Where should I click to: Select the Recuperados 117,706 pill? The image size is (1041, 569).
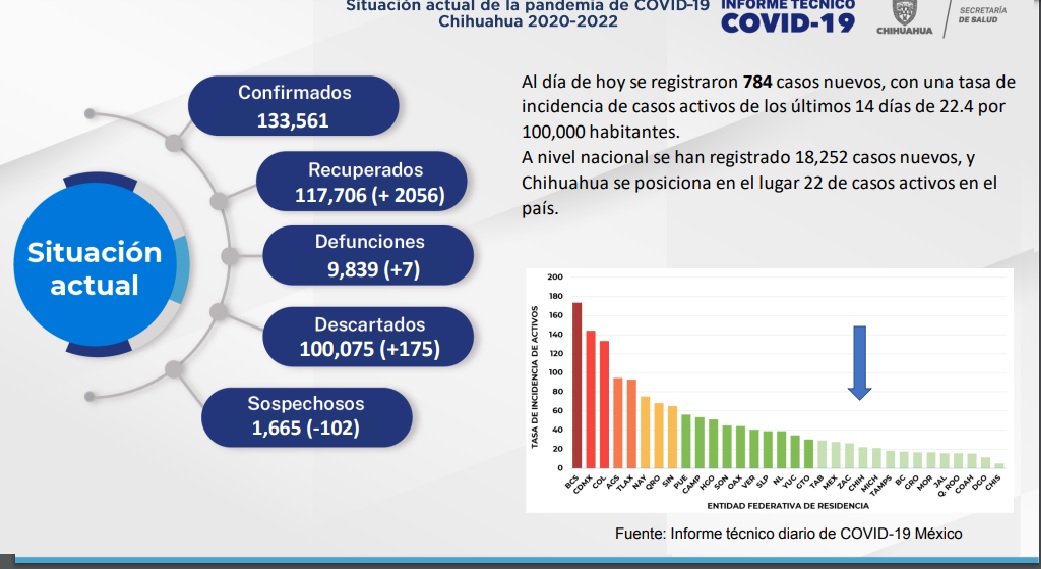point(365,184)
